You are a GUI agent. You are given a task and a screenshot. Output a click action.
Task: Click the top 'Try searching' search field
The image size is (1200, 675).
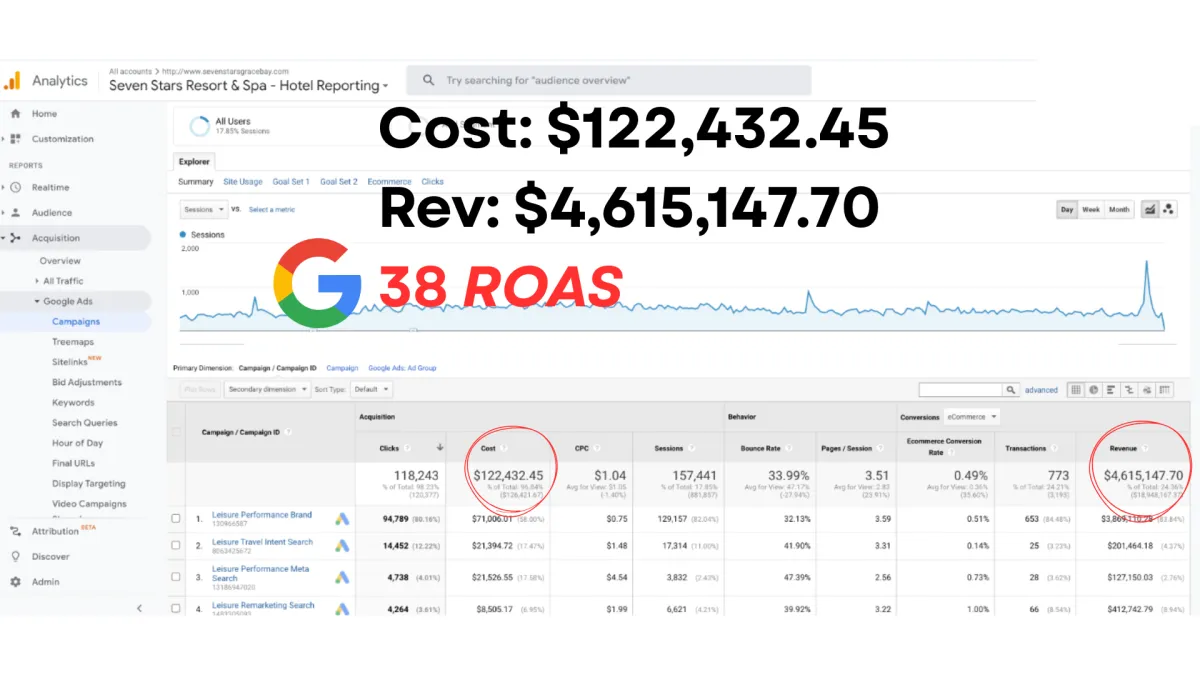point(608,80)
